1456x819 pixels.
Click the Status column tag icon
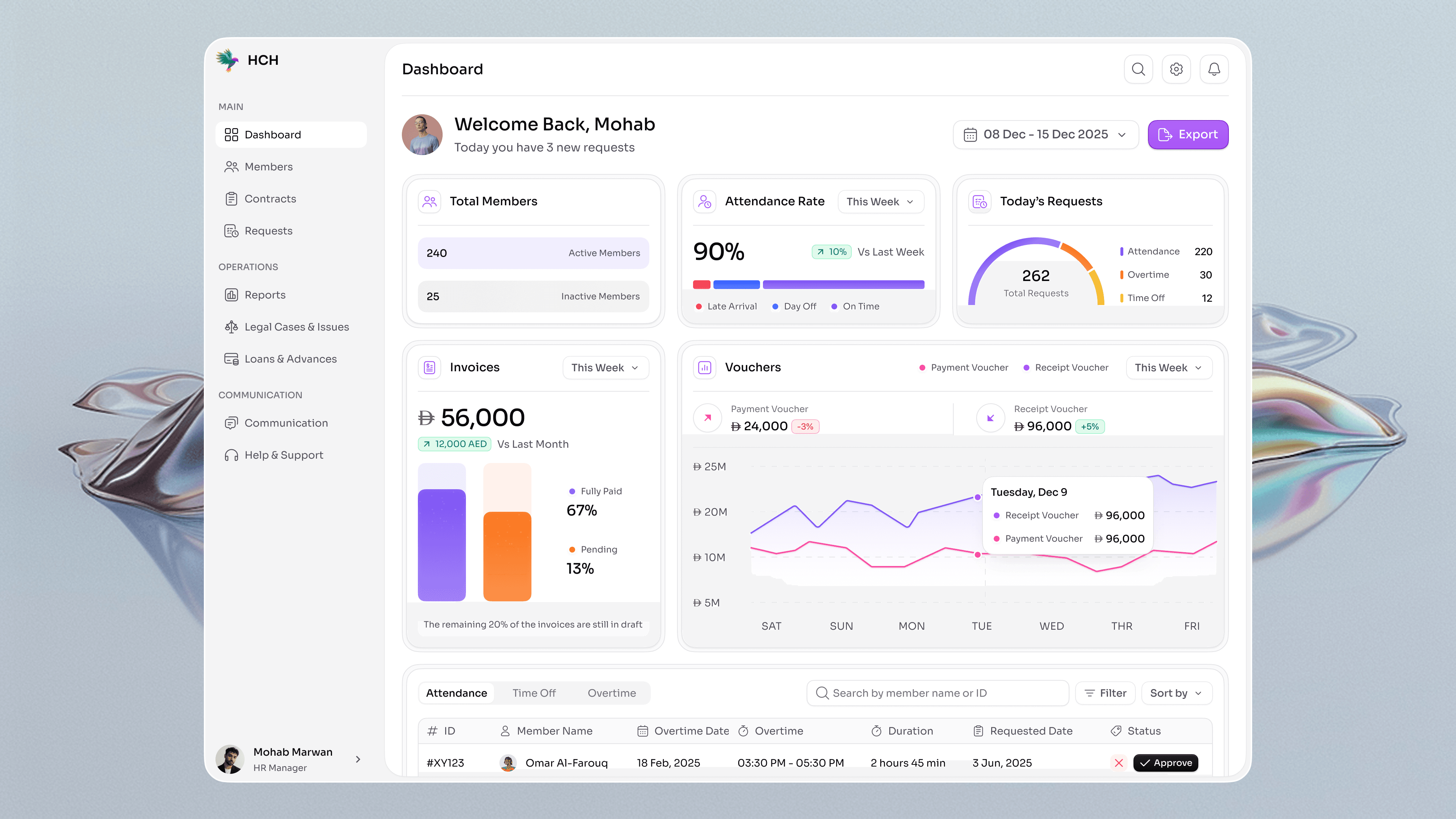1116,731
